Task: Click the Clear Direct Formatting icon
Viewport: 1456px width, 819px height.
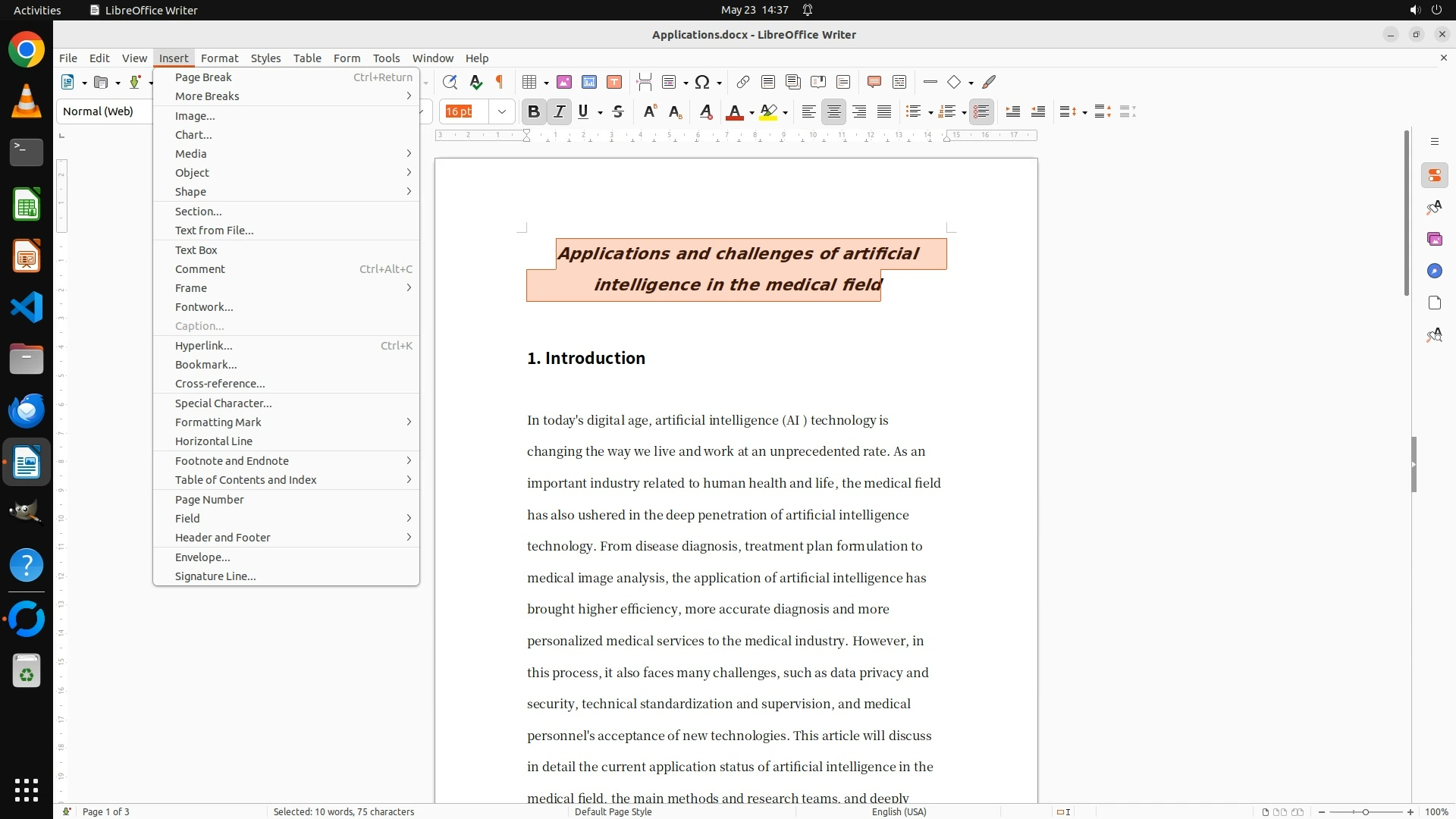Action: [705, 111]
